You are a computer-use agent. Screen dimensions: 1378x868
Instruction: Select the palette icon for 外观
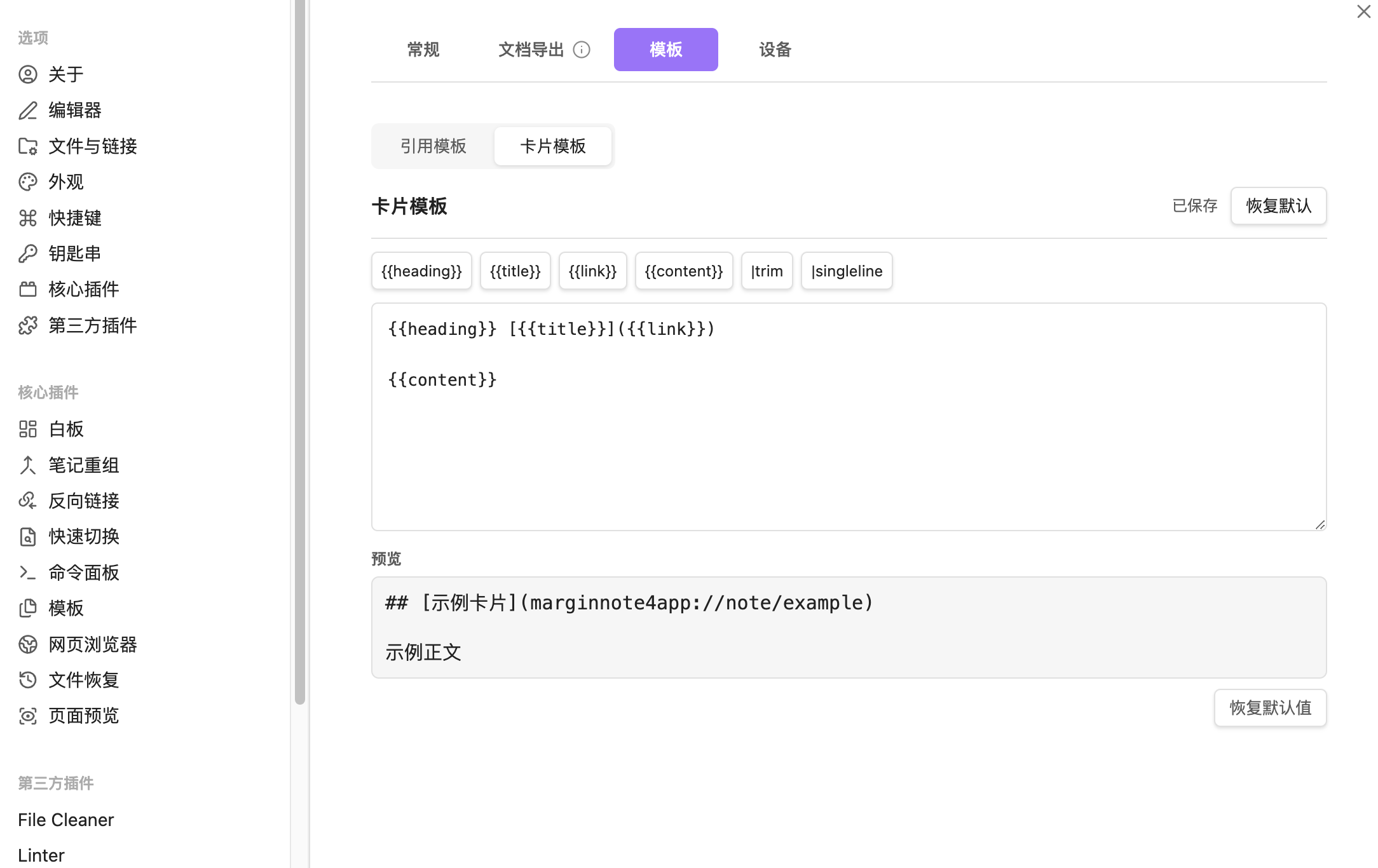(x=27, y=182)
